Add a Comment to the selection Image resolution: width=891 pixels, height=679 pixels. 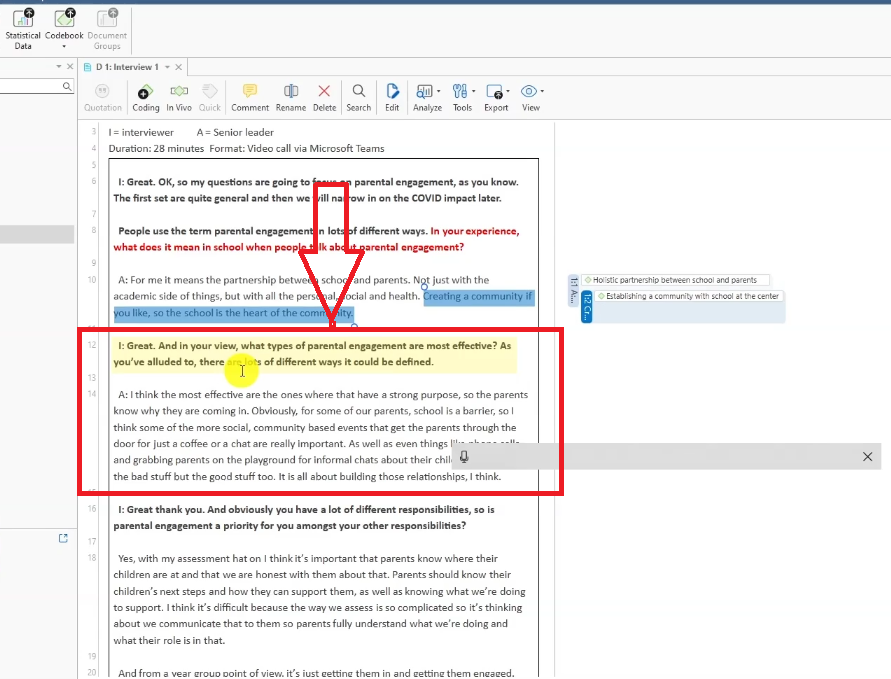250,96
